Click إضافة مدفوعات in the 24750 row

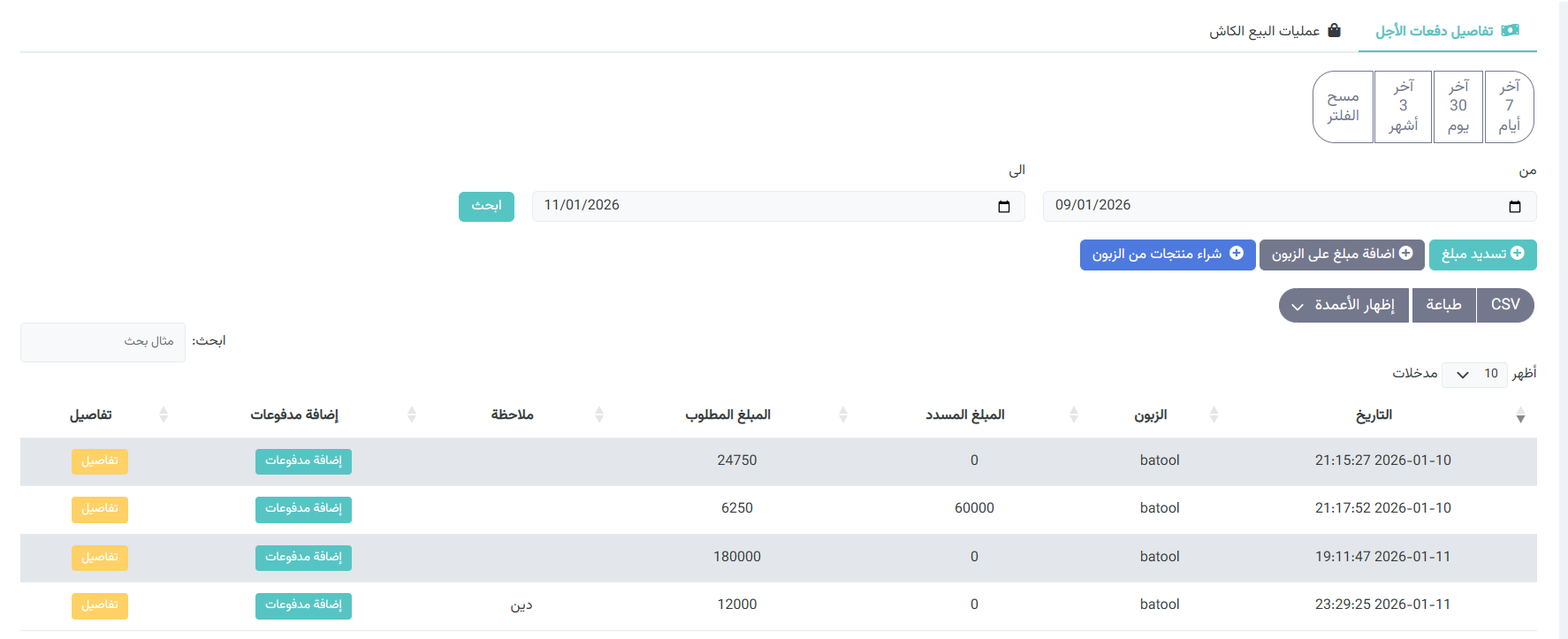[303, 461]
